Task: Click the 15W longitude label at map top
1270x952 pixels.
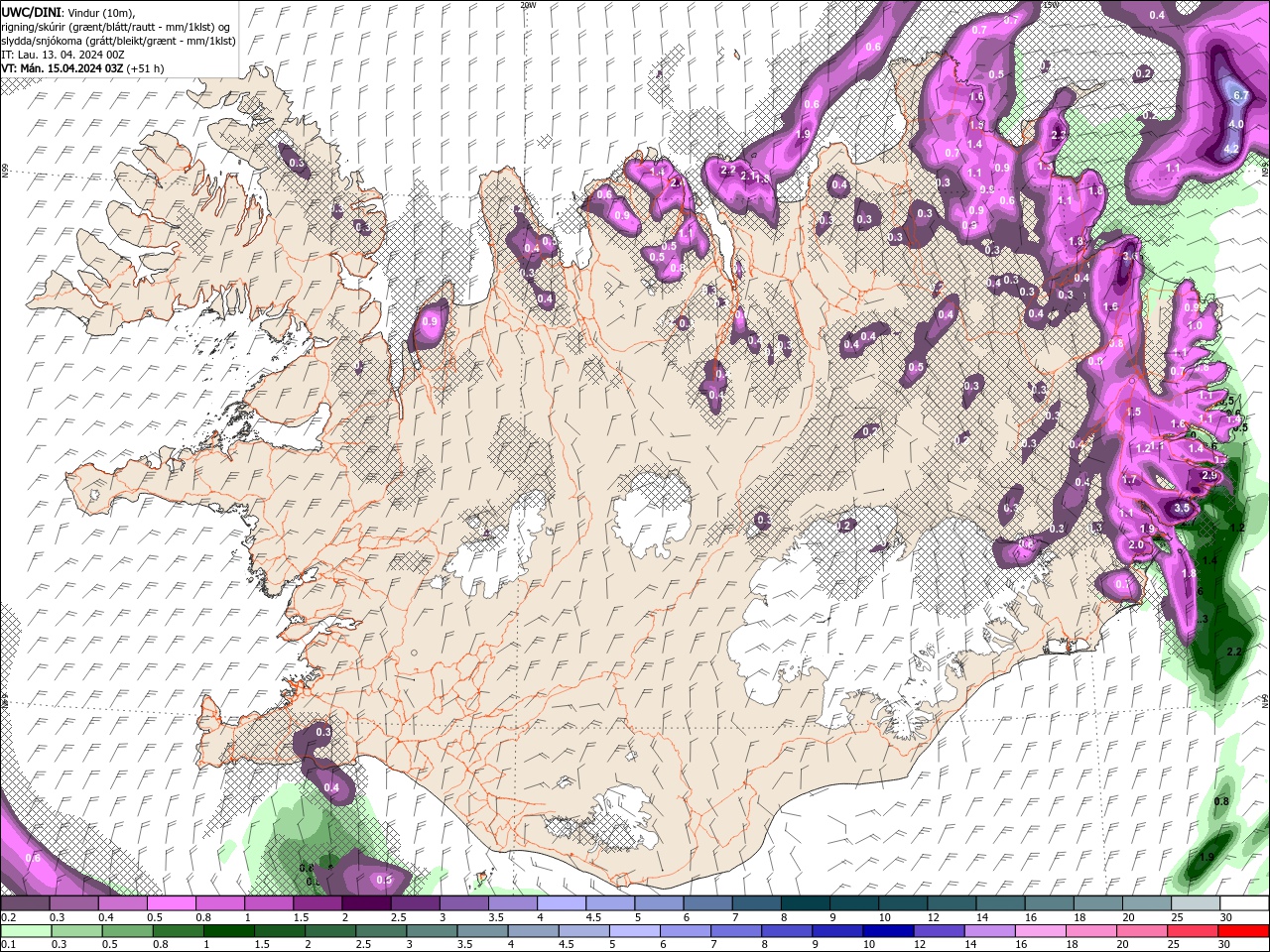Action: 1051,5
